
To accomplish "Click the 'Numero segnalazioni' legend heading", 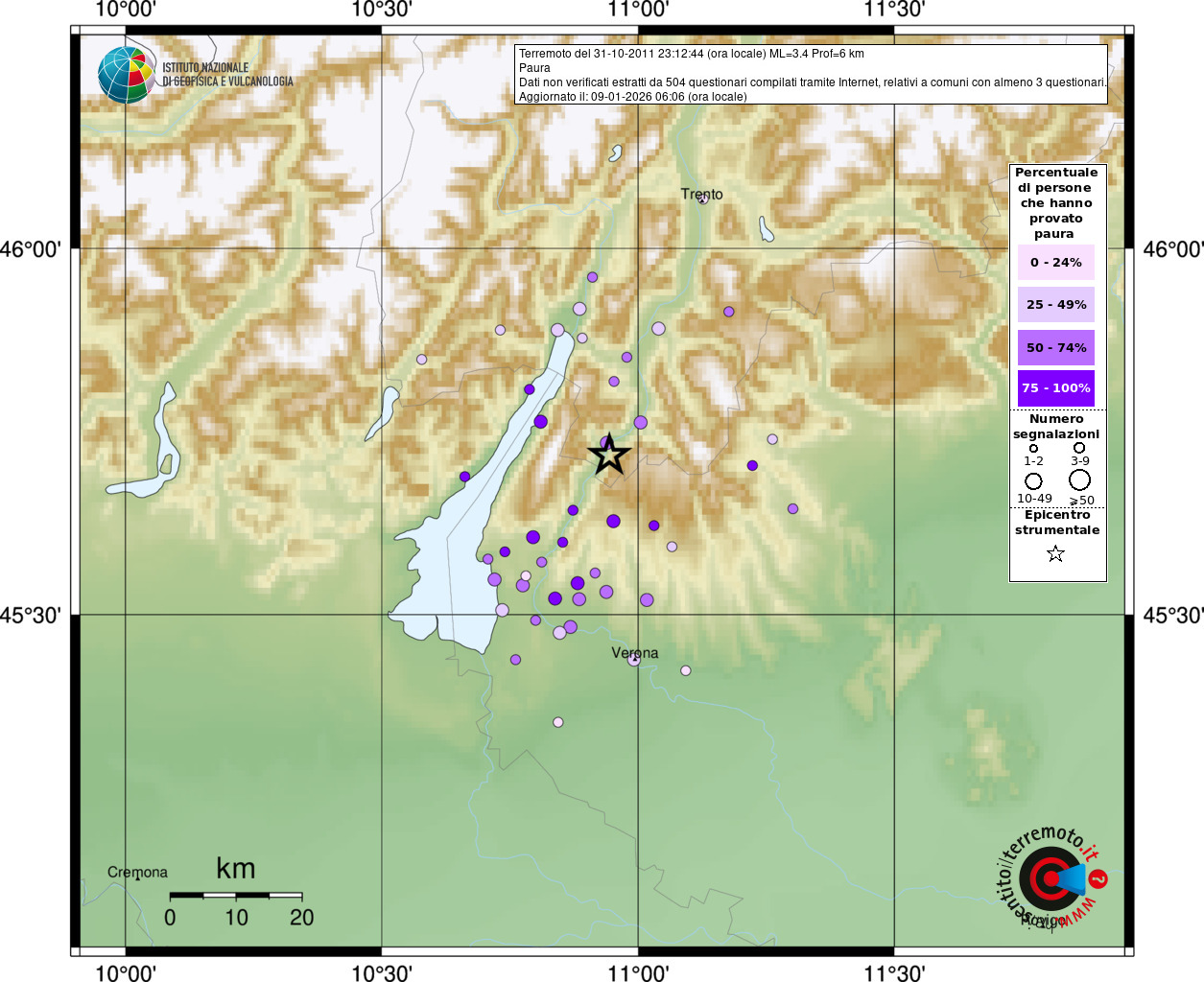I will 1056,427.
